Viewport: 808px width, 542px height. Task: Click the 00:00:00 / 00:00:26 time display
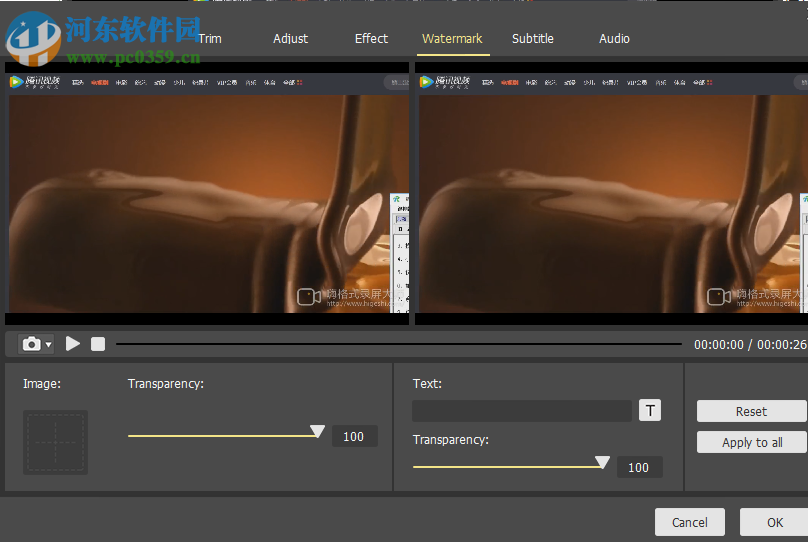(x=750, y=345)
